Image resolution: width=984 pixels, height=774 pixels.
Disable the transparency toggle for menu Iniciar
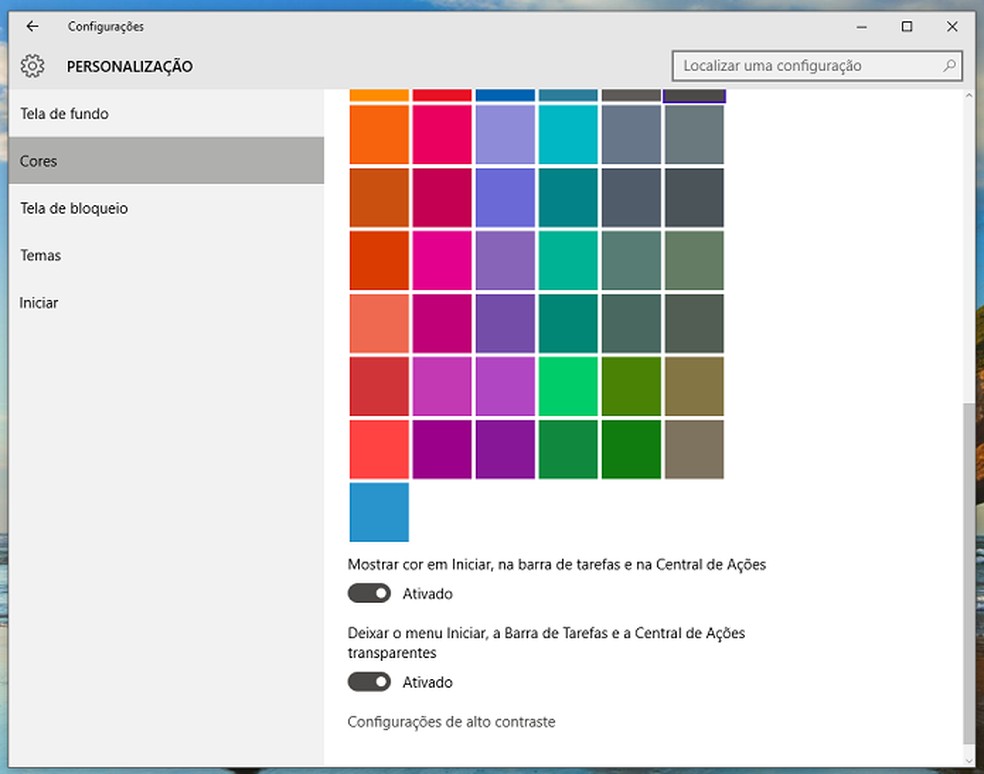coord(369,682)
